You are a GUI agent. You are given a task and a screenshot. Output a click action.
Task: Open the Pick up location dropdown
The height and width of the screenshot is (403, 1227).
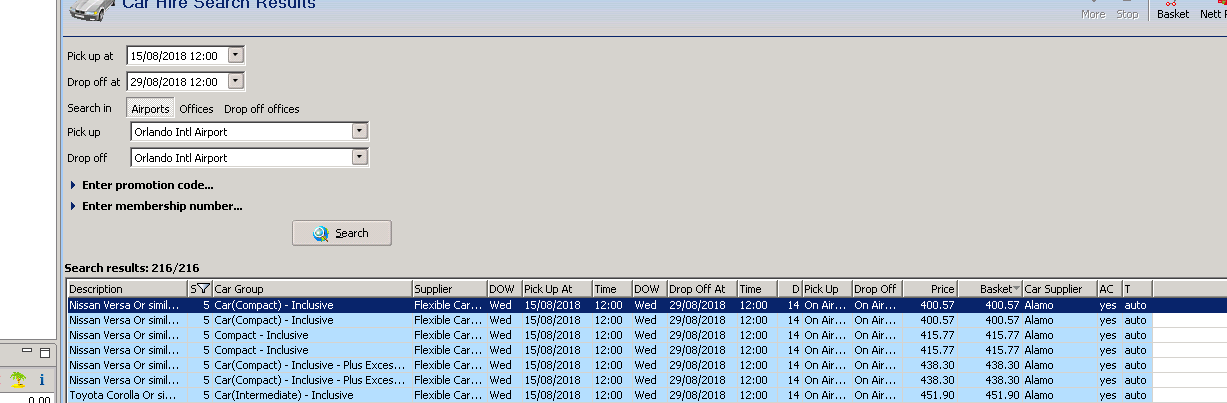(x=360, y=131)
